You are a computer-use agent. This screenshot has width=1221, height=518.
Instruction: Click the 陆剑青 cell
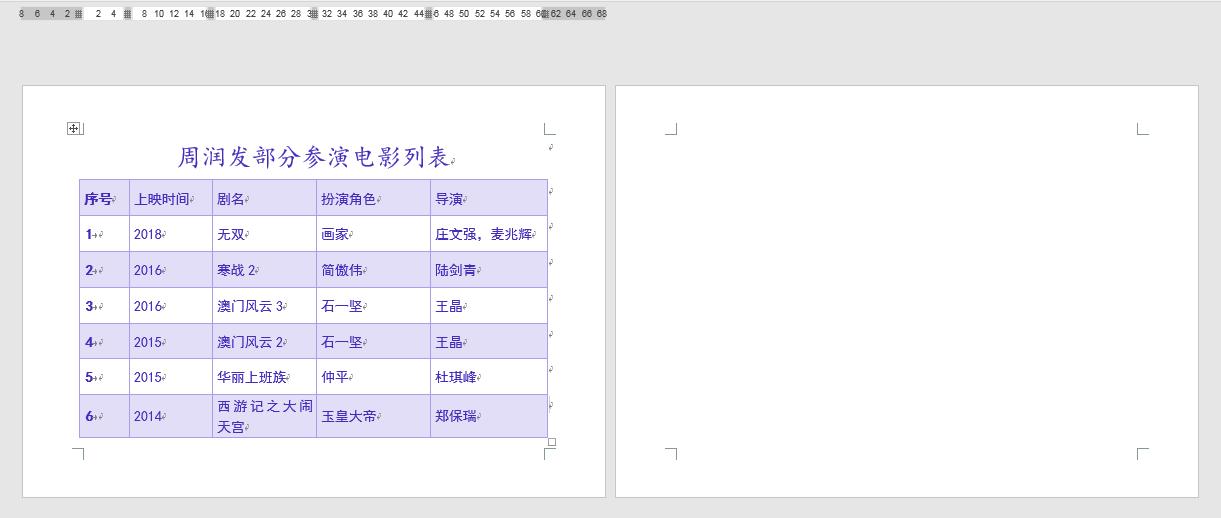pyautogui.click(x=489, y=270)
